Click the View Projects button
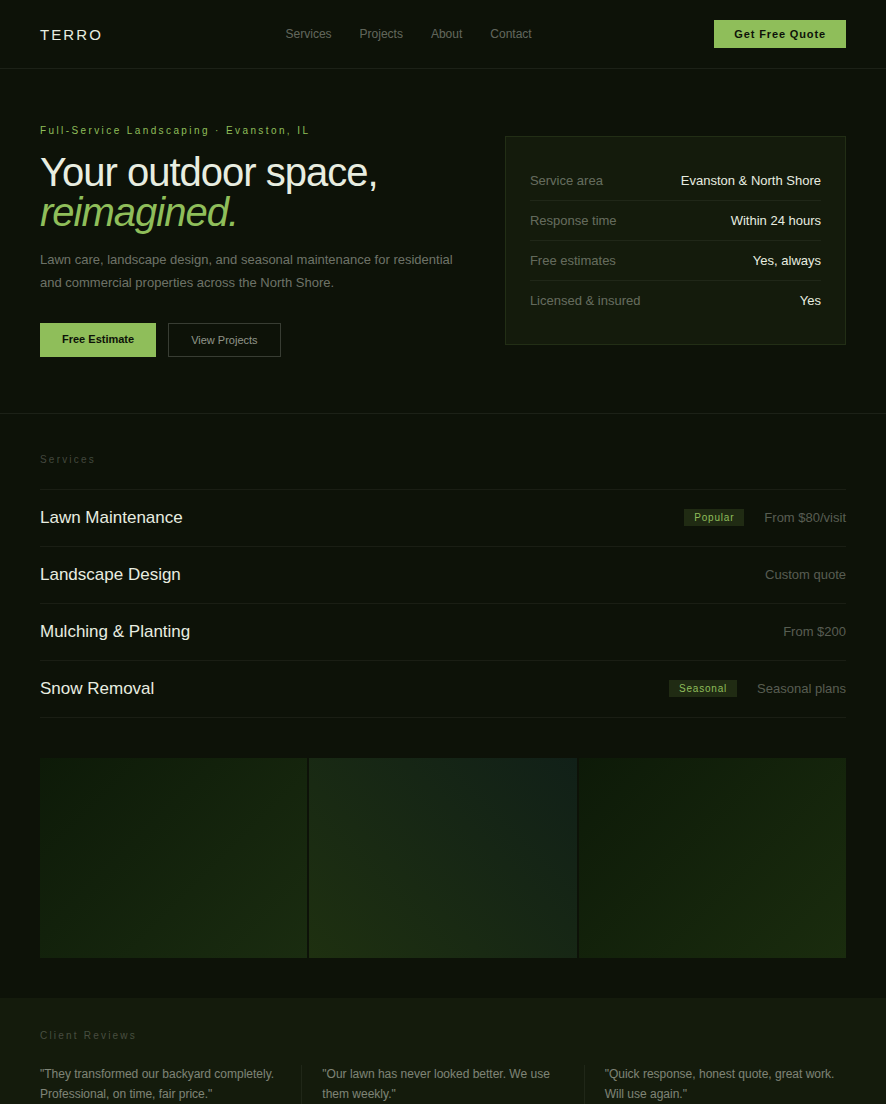The height and width of the screenshot is (1104, 886). [x=224, y=339]
